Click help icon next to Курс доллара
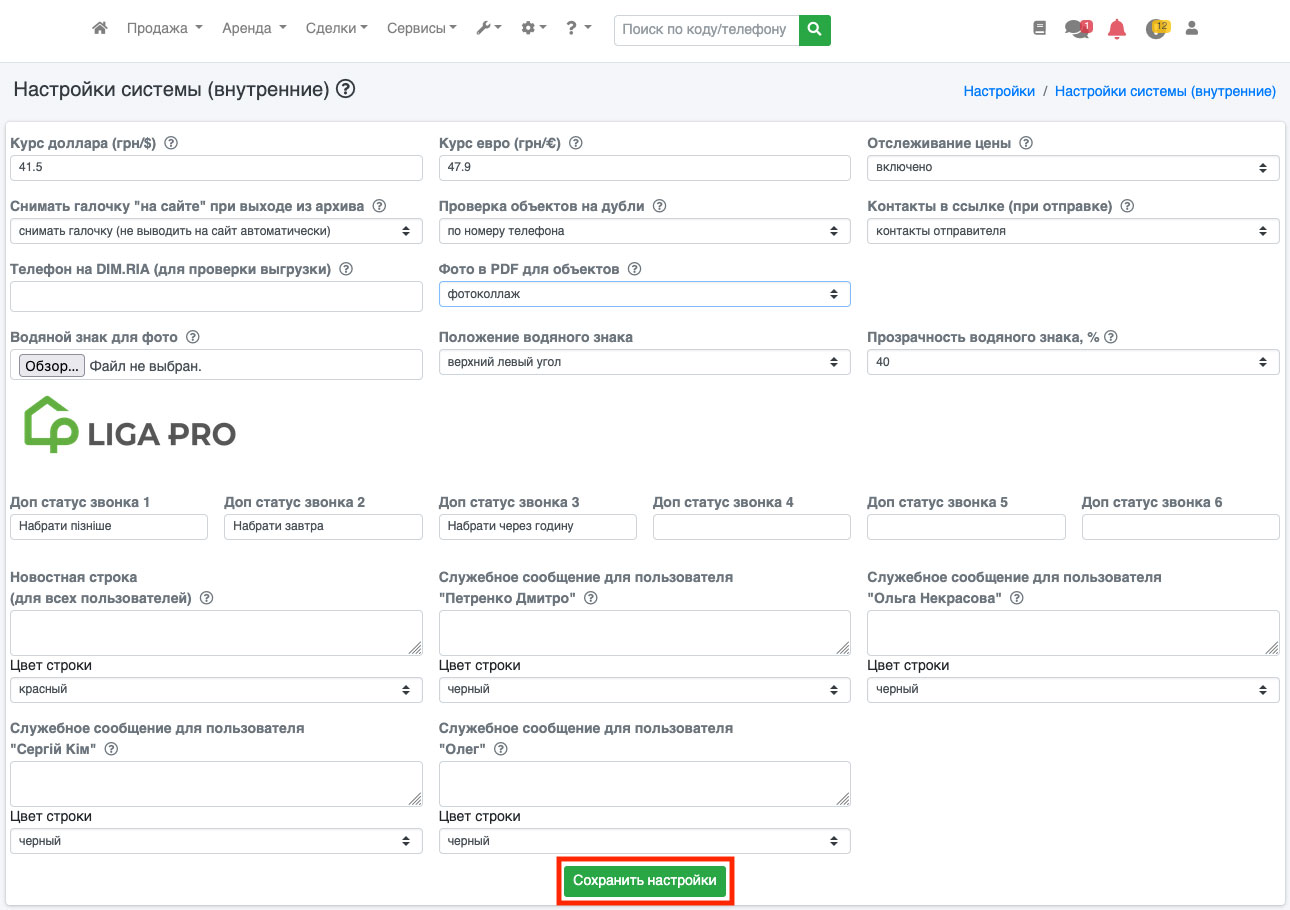This screenshot has height=910, width=1290. 171,143
